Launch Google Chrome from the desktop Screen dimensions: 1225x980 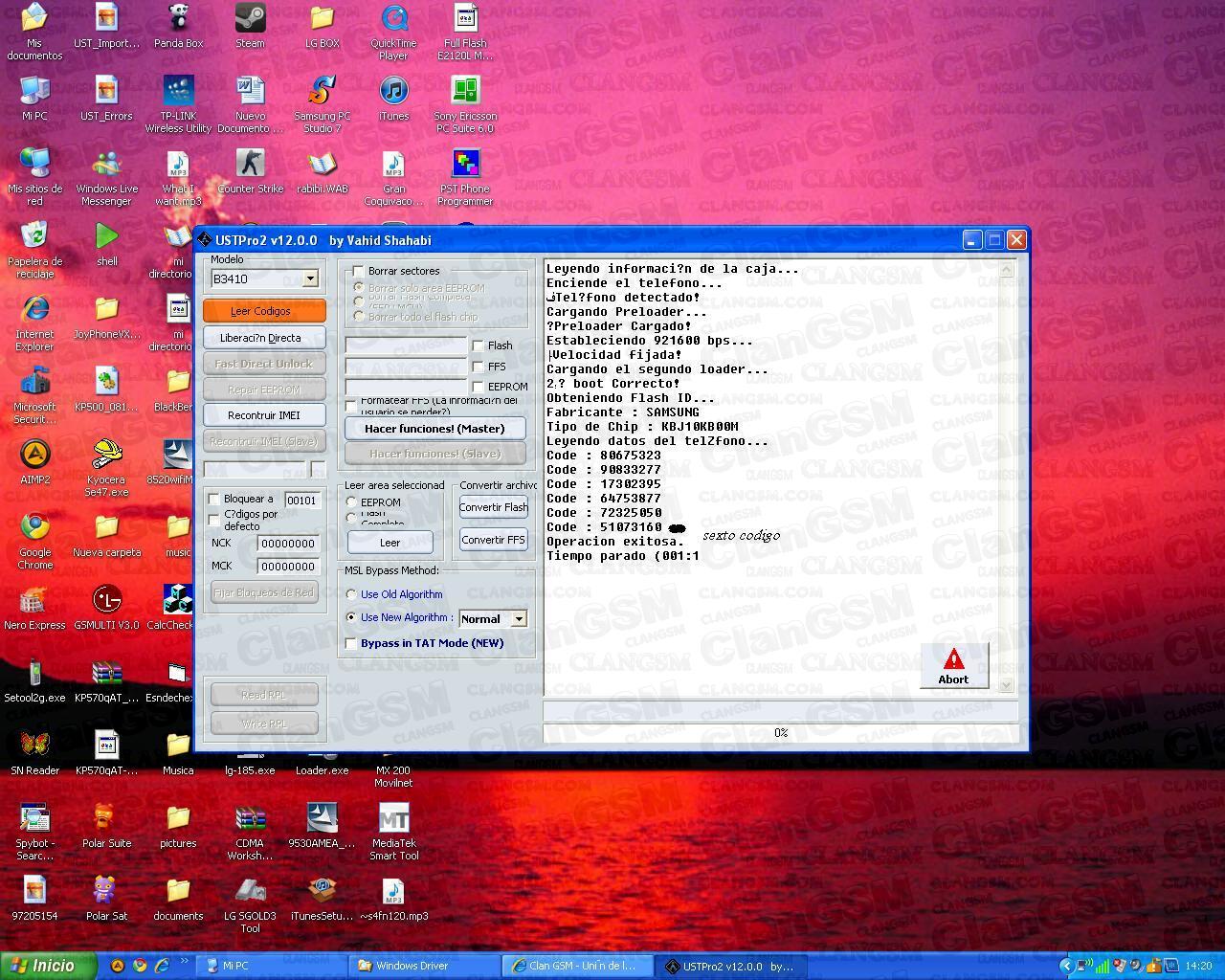(x=35, y=528)
